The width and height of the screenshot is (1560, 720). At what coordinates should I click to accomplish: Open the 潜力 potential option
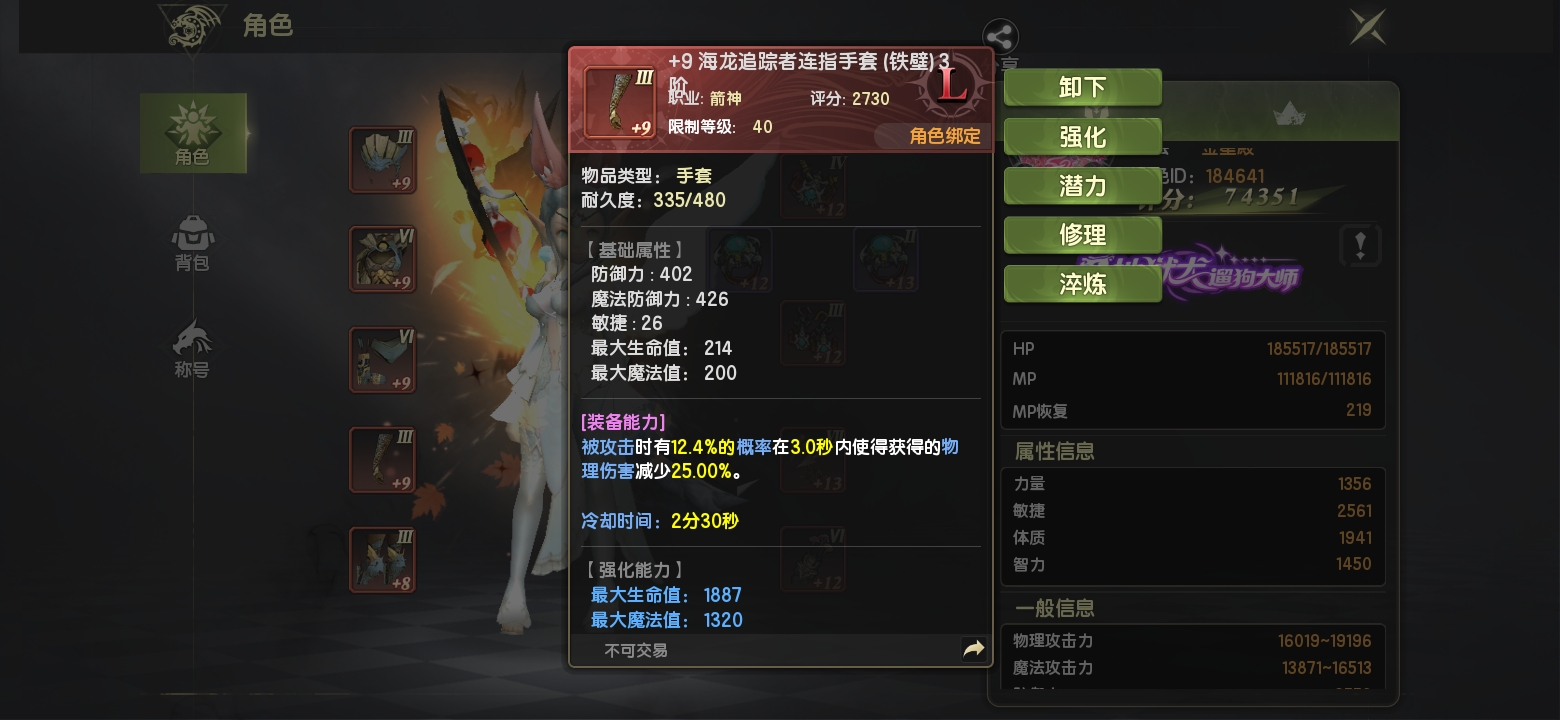tap(1082, 185)
